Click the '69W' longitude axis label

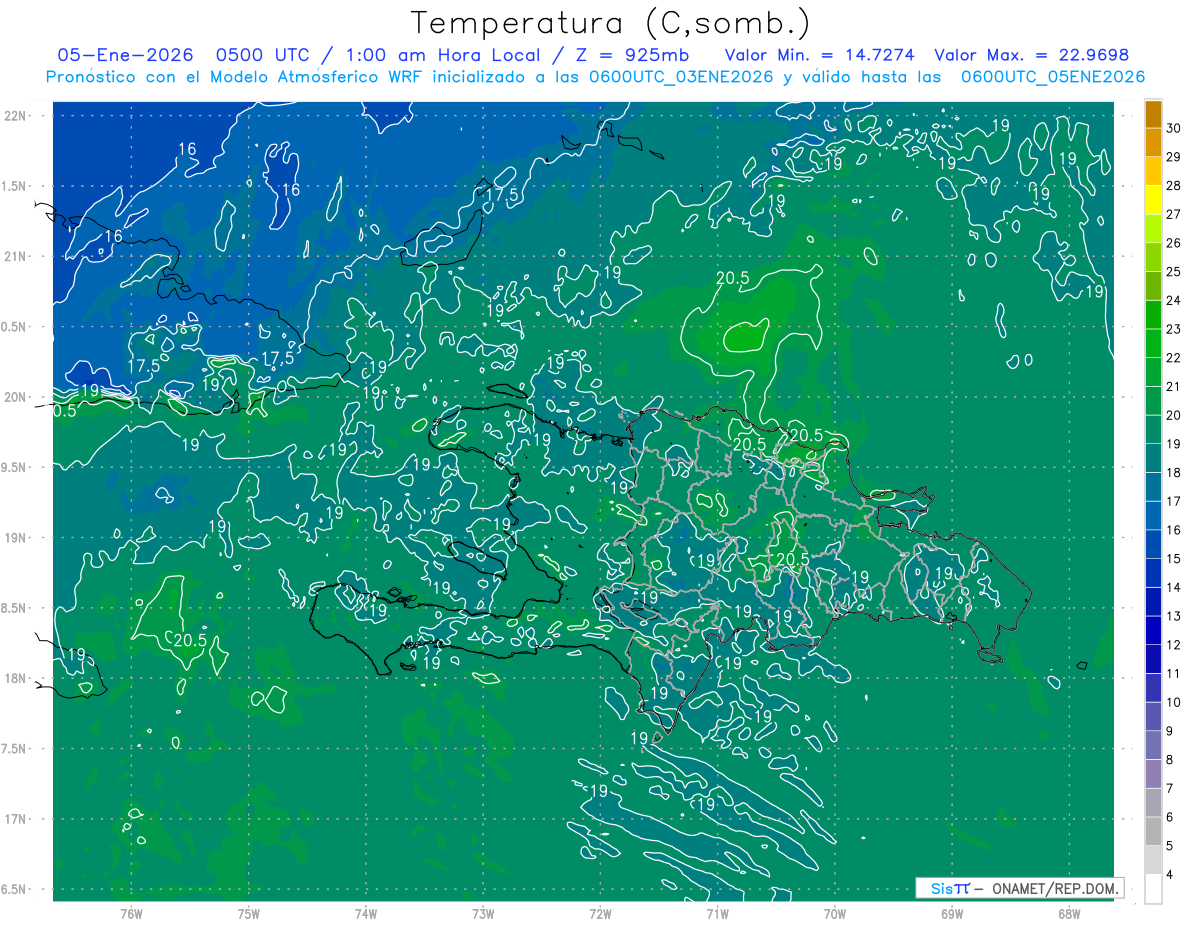(x=952, y=914)
